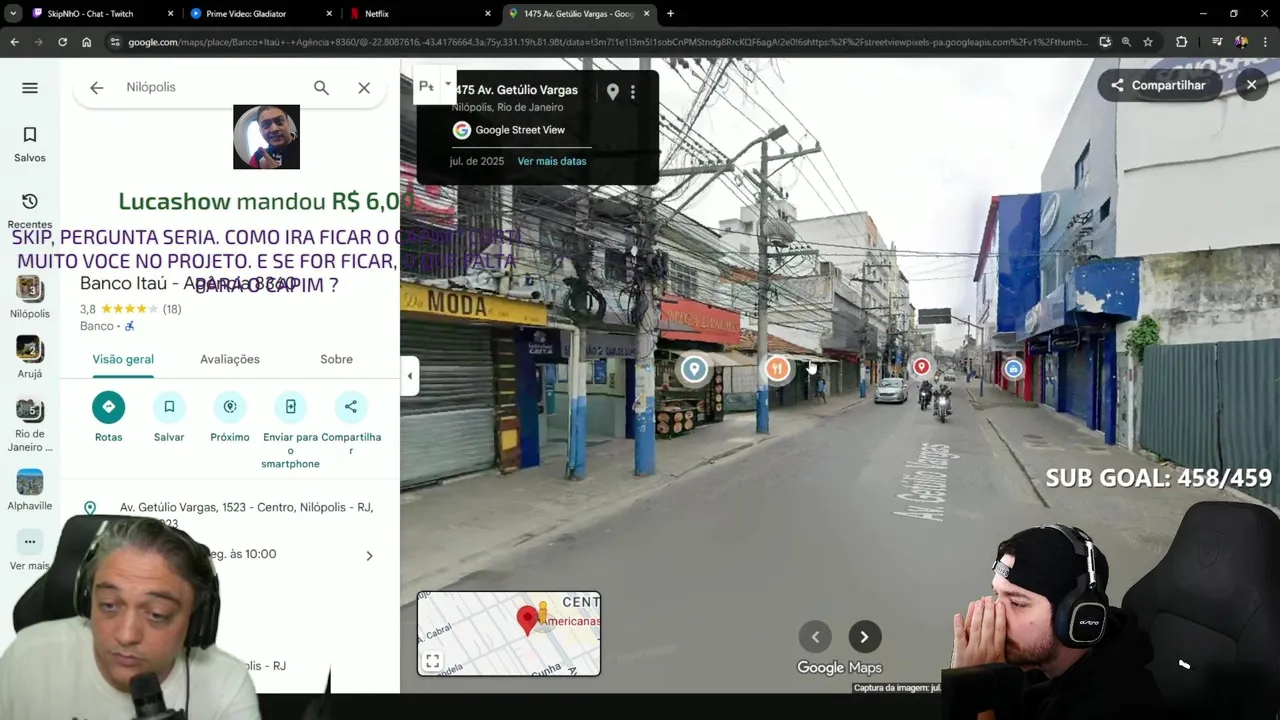Screen dimensions: 1280x720
Task: Switch to SkipNhO Chat Twitch tab
Action: [x=99, y=14]
